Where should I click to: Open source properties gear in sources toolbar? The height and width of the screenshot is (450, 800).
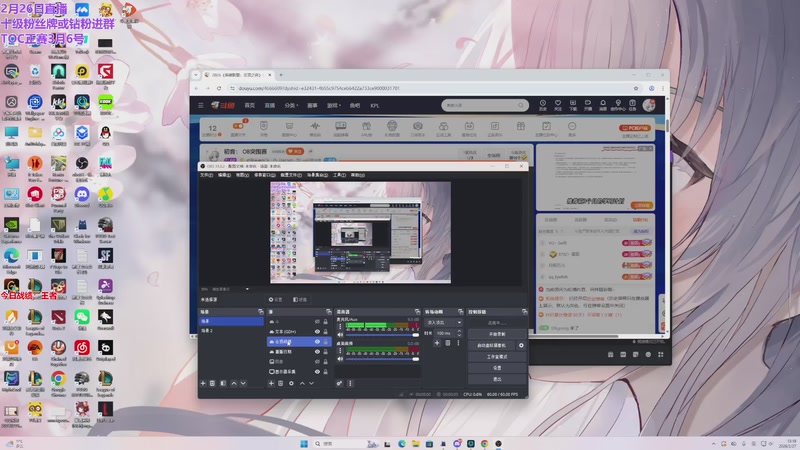click(291, 383)
